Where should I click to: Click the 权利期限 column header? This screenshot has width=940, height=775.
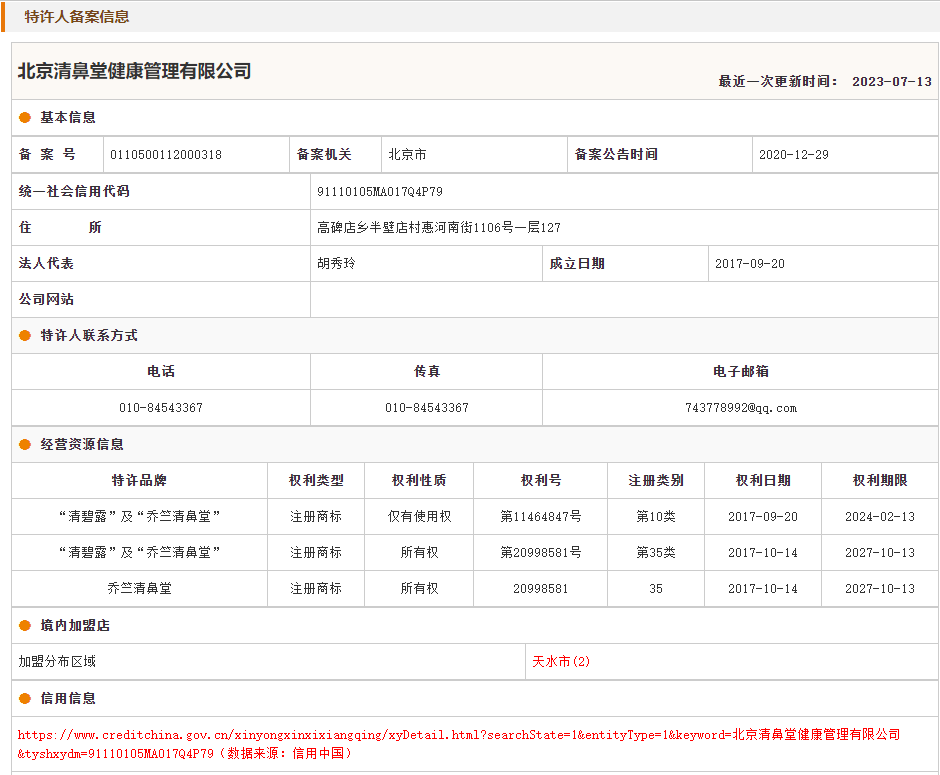click(x=879, y=481)
